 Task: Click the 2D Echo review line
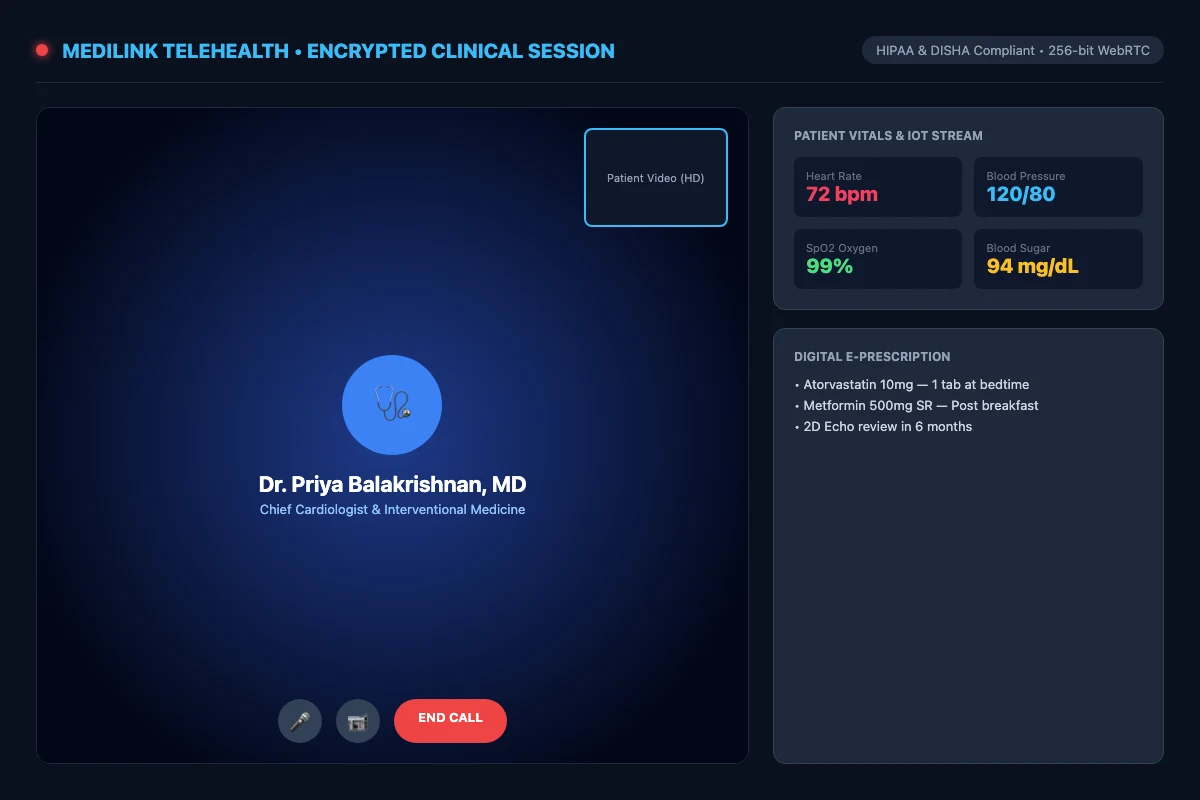[883, 426]
